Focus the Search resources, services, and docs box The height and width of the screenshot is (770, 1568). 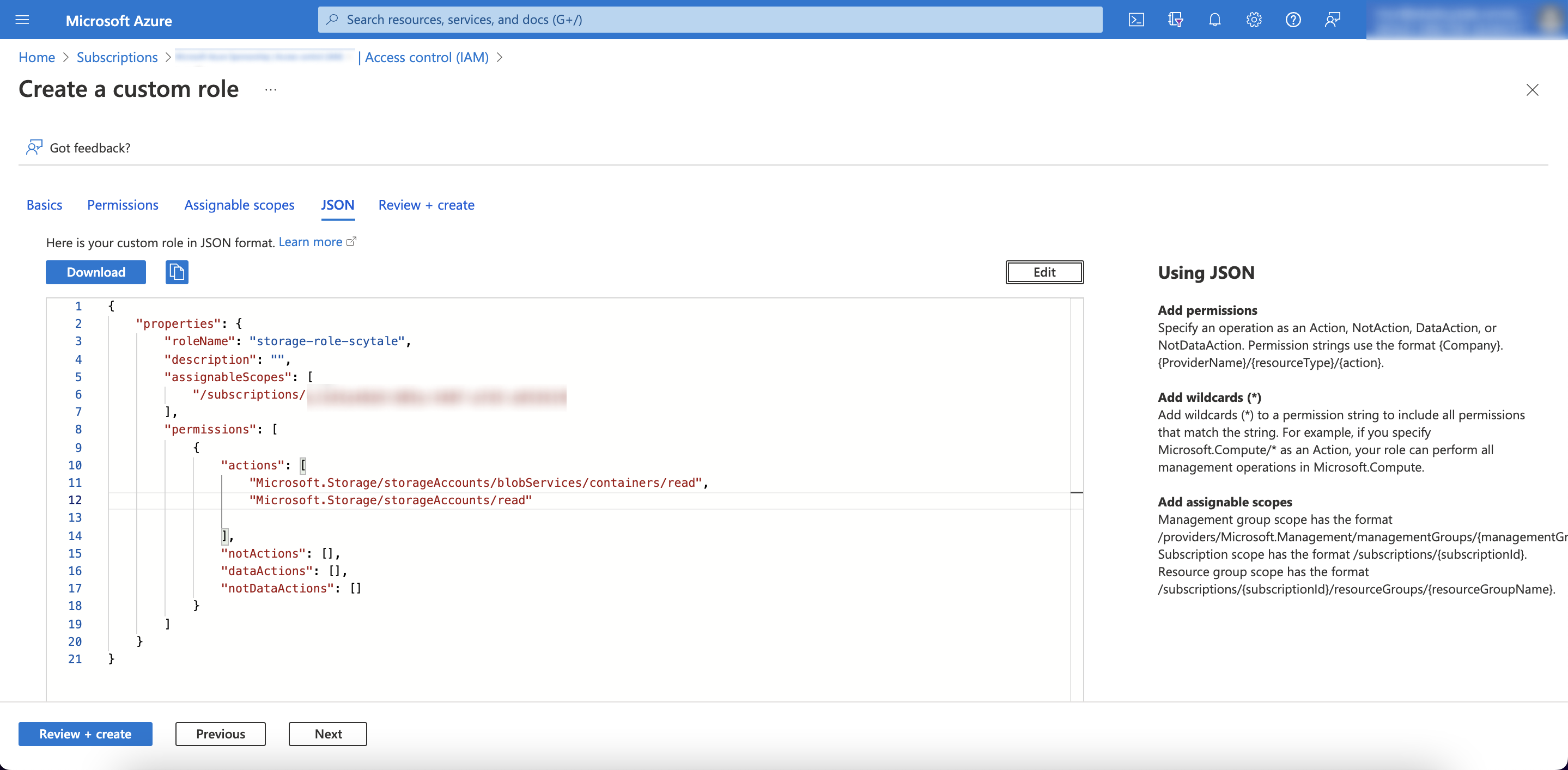point(710,20)
